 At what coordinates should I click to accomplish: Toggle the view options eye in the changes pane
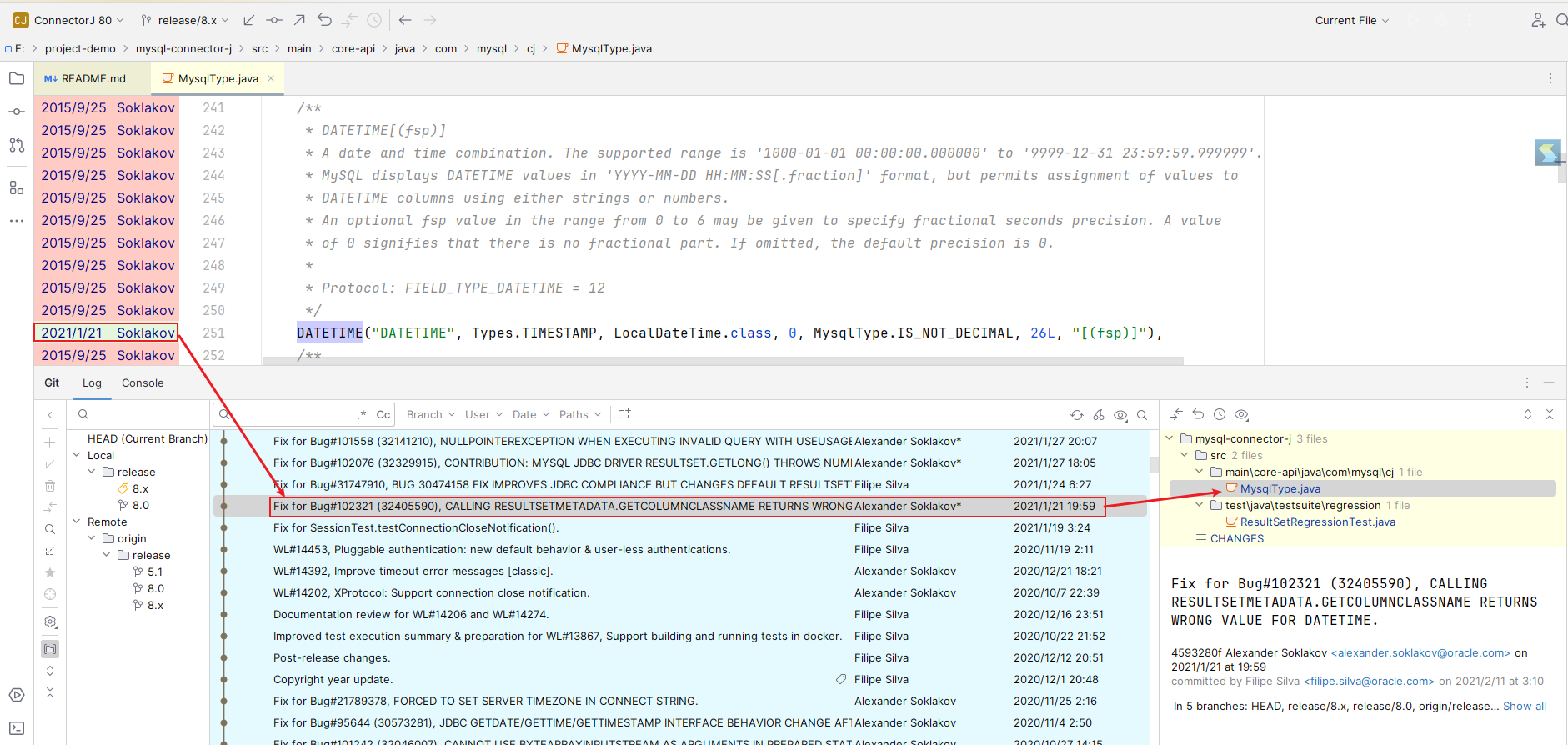pyautogui.click(x=1241, y=414)
